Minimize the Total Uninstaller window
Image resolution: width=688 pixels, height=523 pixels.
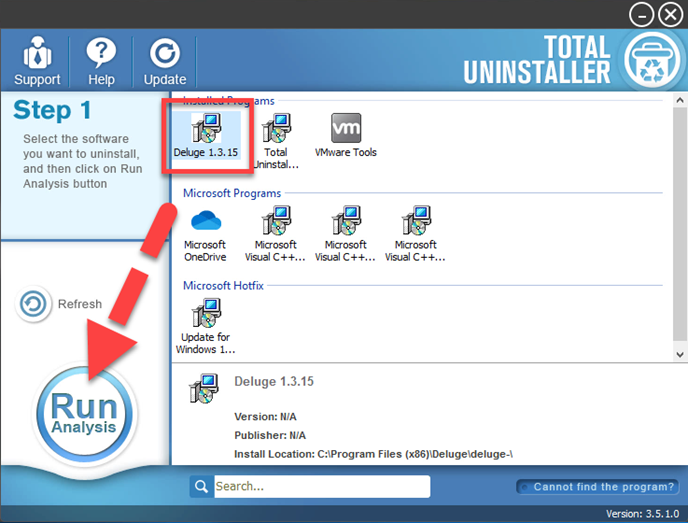pyautogui.click(x=641, y=15)
